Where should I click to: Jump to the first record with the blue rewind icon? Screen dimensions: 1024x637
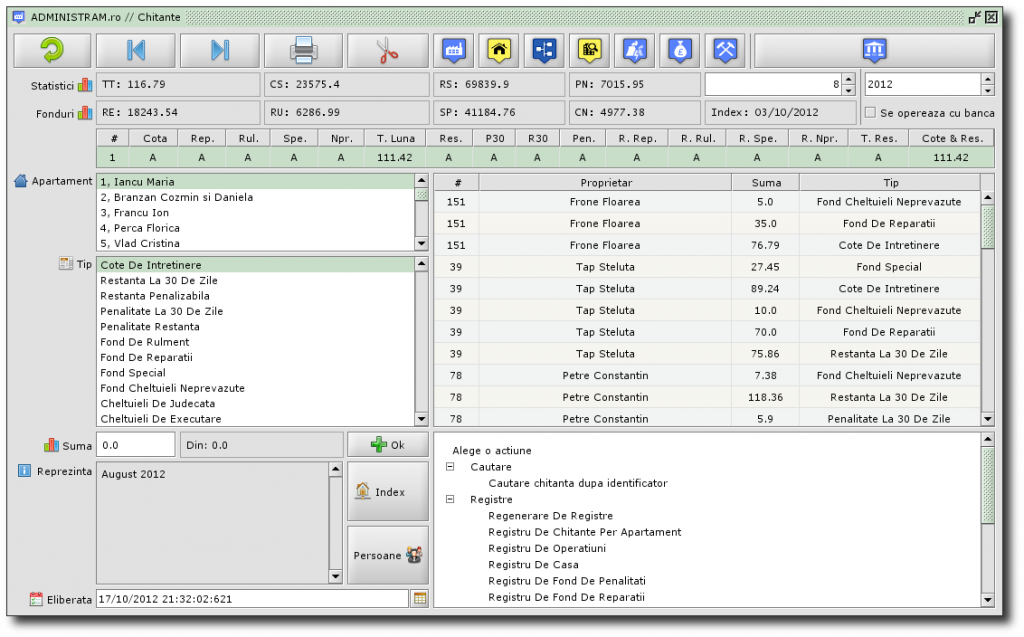click(x=136, y=50)
